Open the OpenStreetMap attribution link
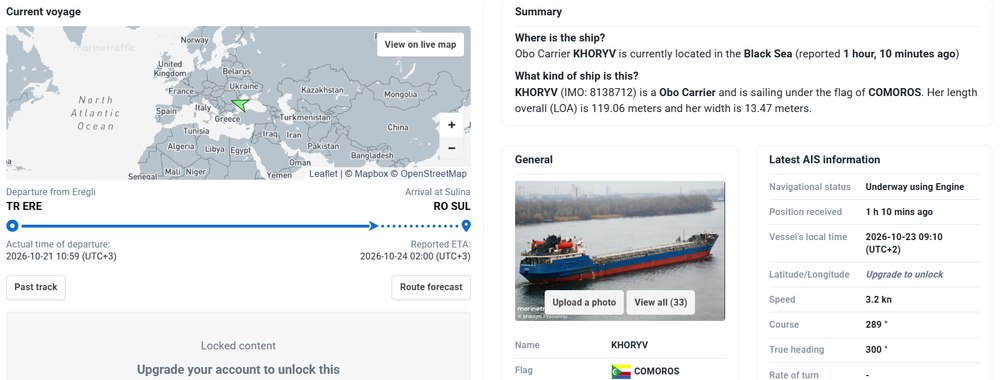Image resolution: width=1000 pixels, height=380 pixels. tap(433, 173)
